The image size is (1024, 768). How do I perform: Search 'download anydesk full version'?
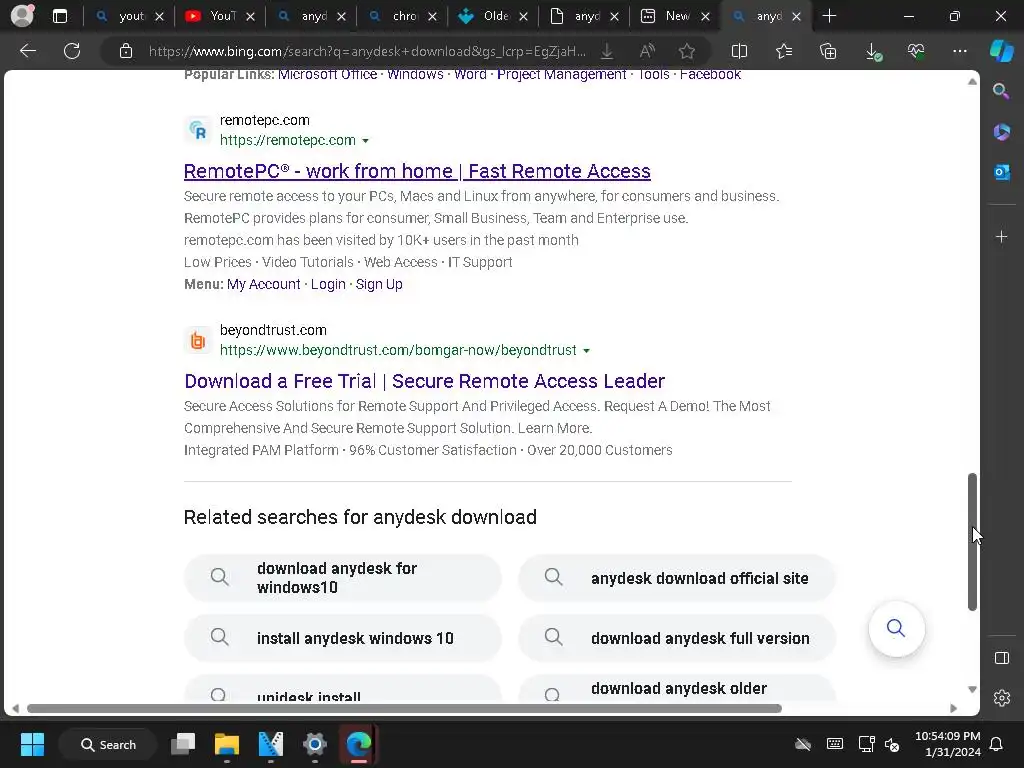(677, 638)
